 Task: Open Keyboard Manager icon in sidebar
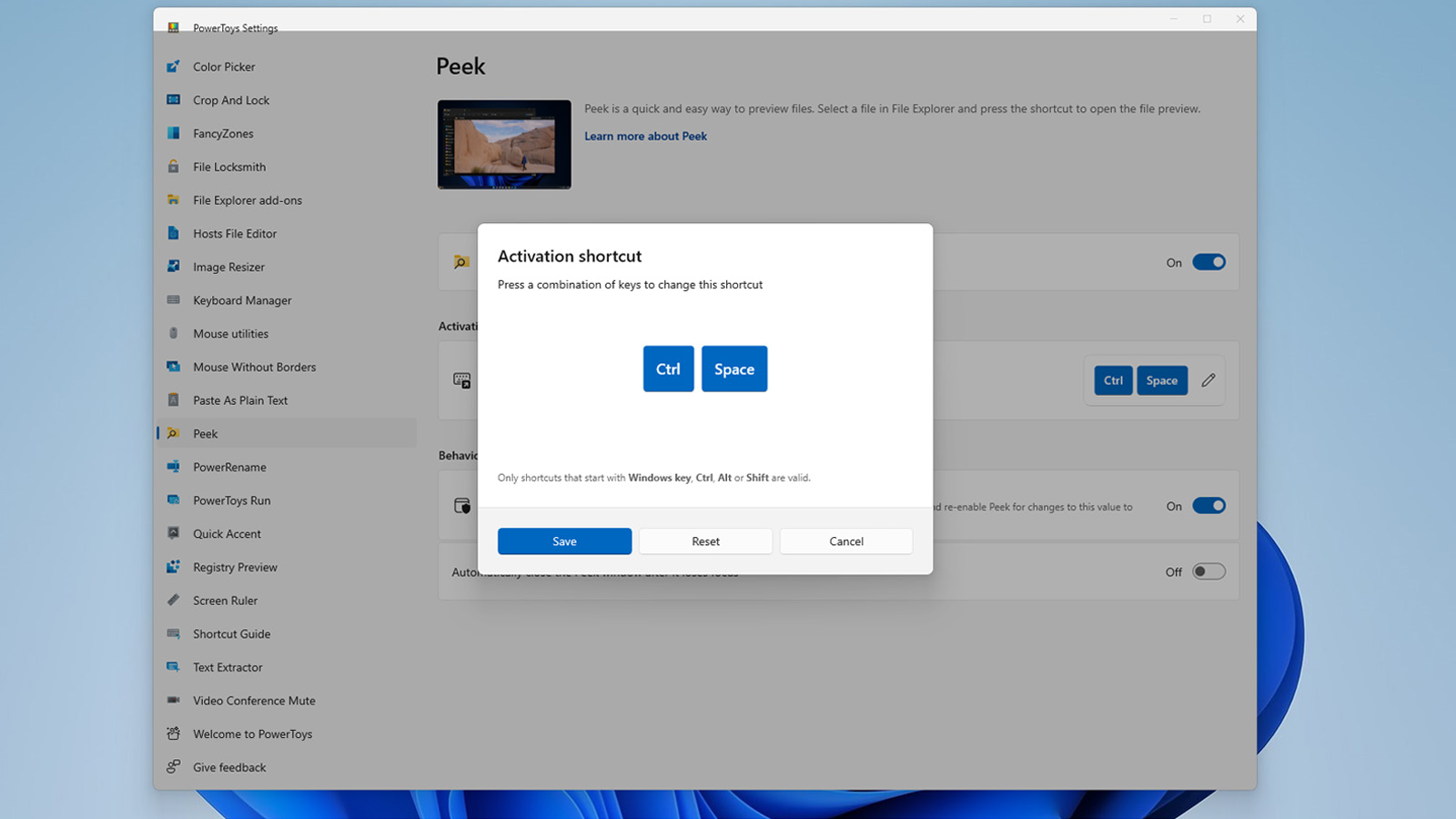pos(173,300)
